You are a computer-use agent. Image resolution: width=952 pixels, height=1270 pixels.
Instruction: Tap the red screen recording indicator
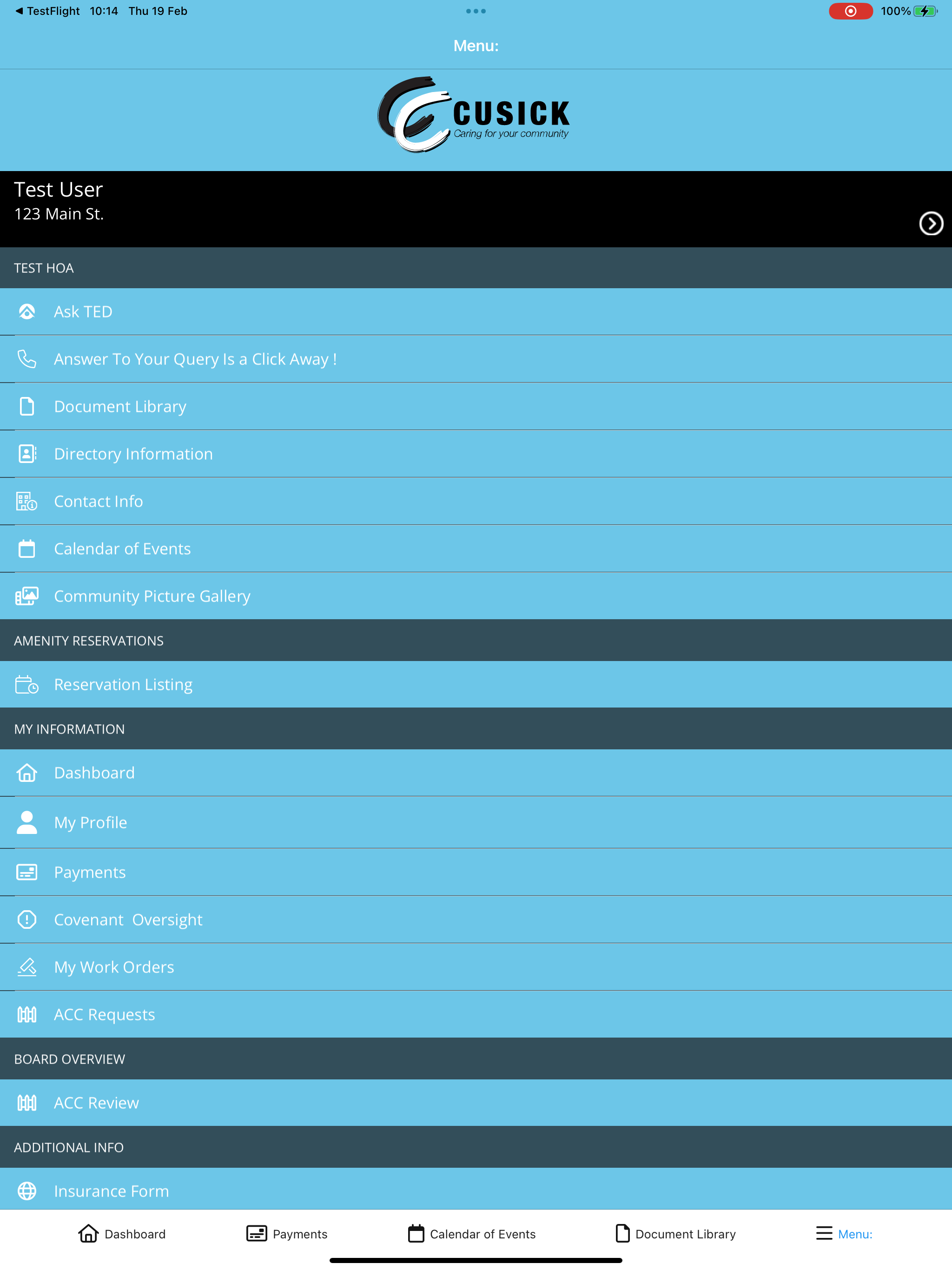pos(850,11)
